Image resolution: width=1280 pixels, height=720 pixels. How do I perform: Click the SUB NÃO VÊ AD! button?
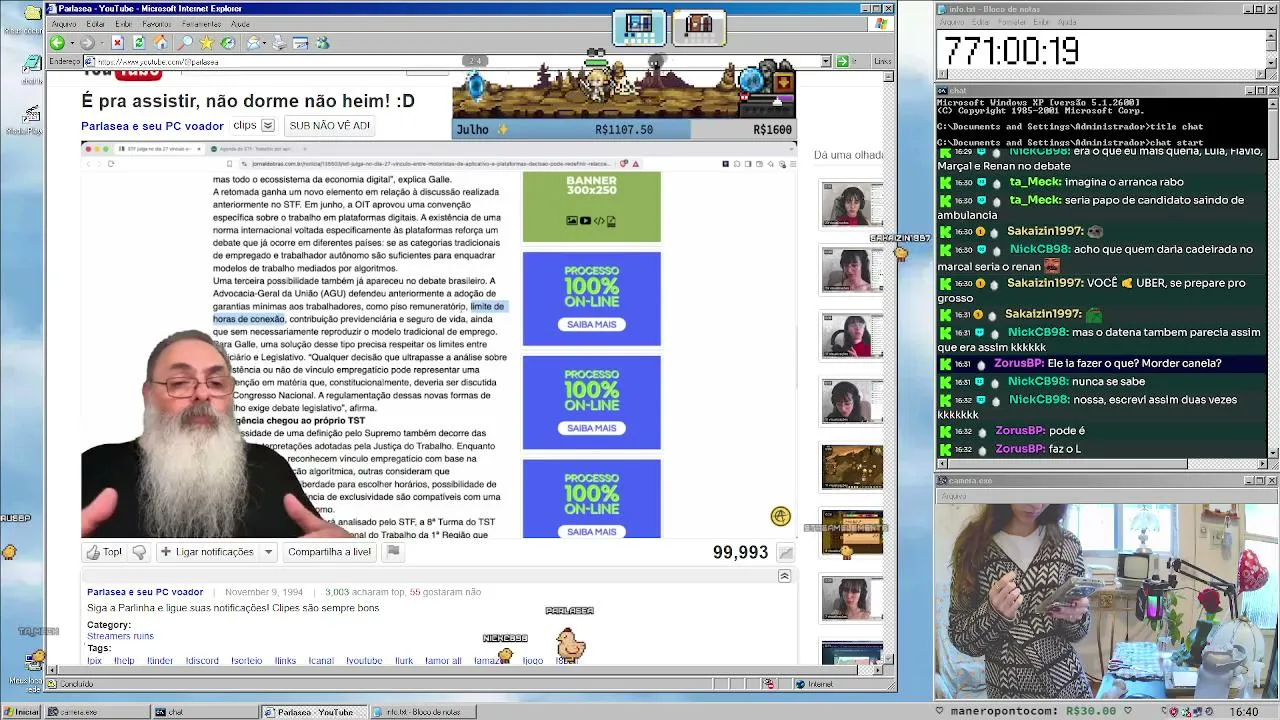click(x=329, y=126)
